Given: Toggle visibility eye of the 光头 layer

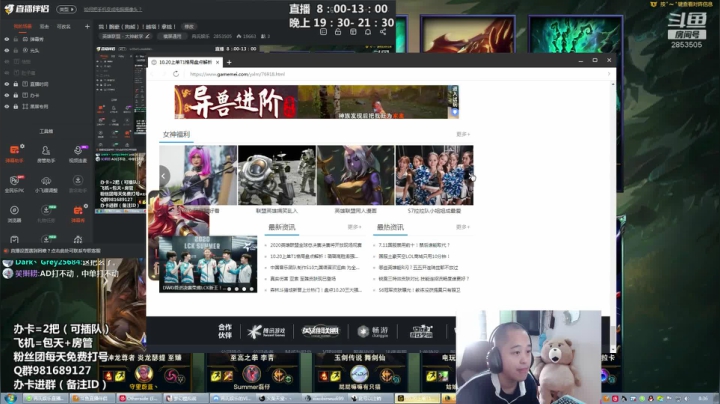Looking at the screenshot, I should [6, 50].
